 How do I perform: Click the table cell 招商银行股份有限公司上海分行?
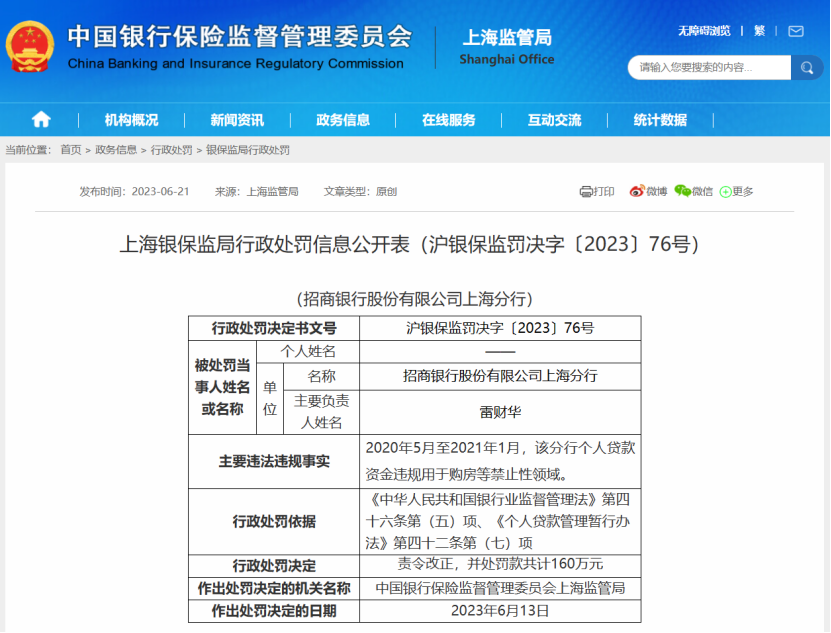[x=500, y=376]
